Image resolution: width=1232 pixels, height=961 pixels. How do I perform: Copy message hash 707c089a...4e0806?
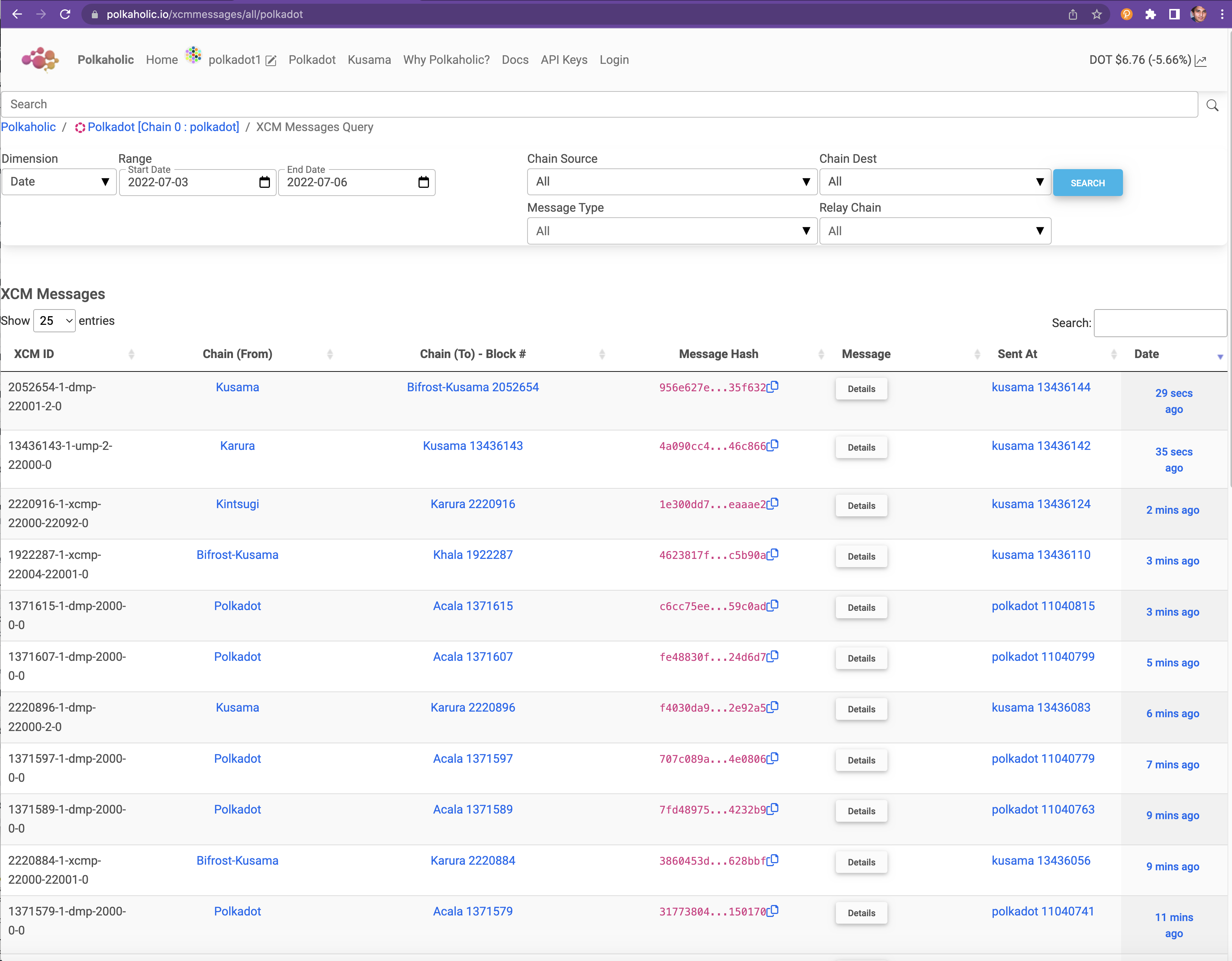(773, 758)
